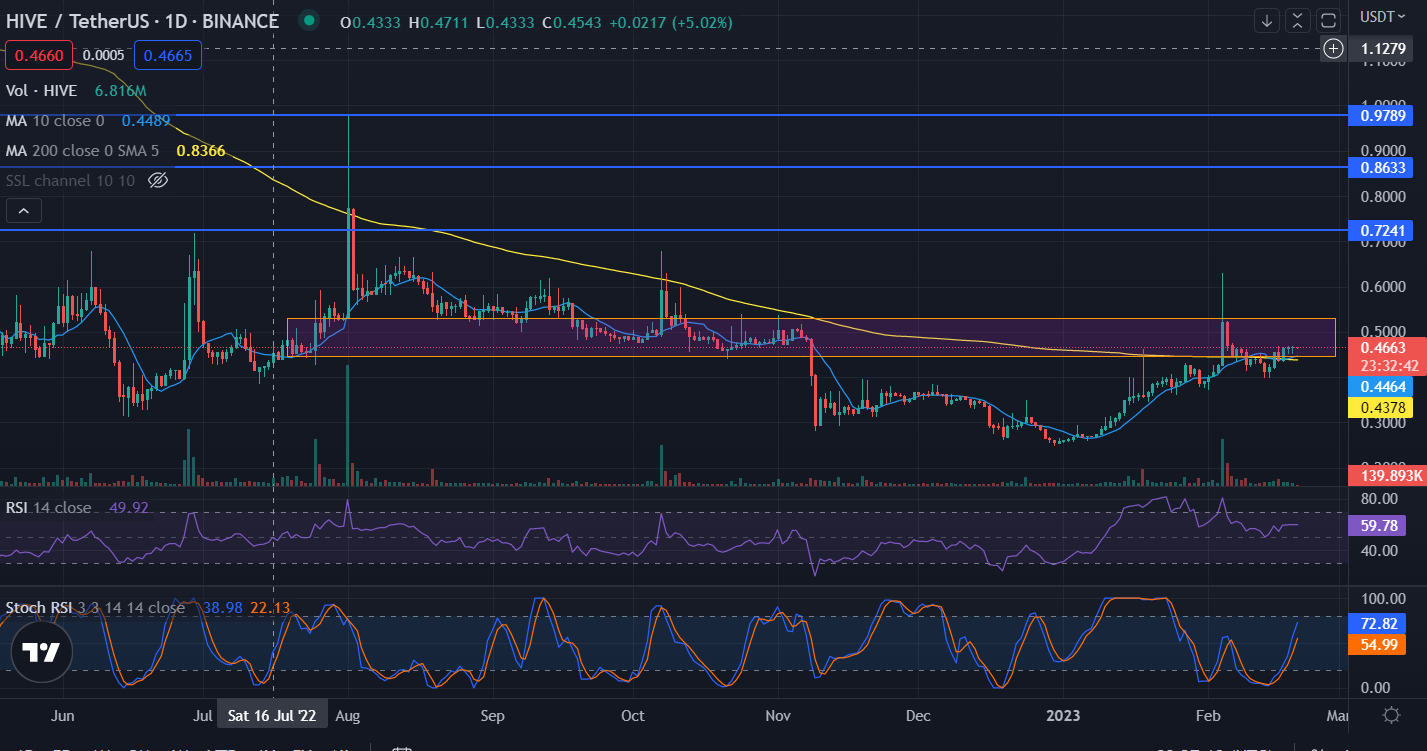Open chart settings gear icon
The width and height of the screenshot is (1427, 751).
1390,715
